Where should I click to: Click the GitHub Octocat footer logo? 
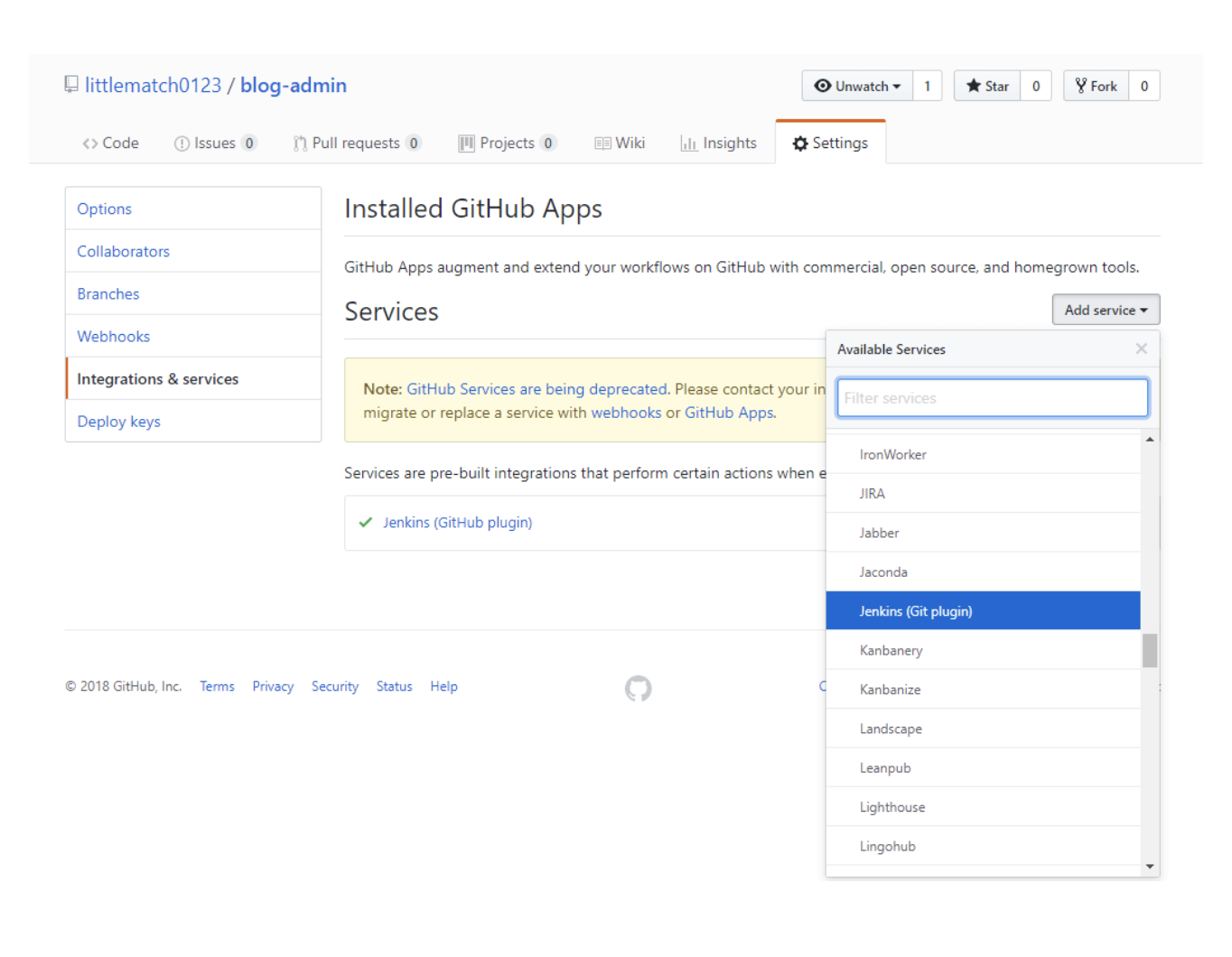638,688
